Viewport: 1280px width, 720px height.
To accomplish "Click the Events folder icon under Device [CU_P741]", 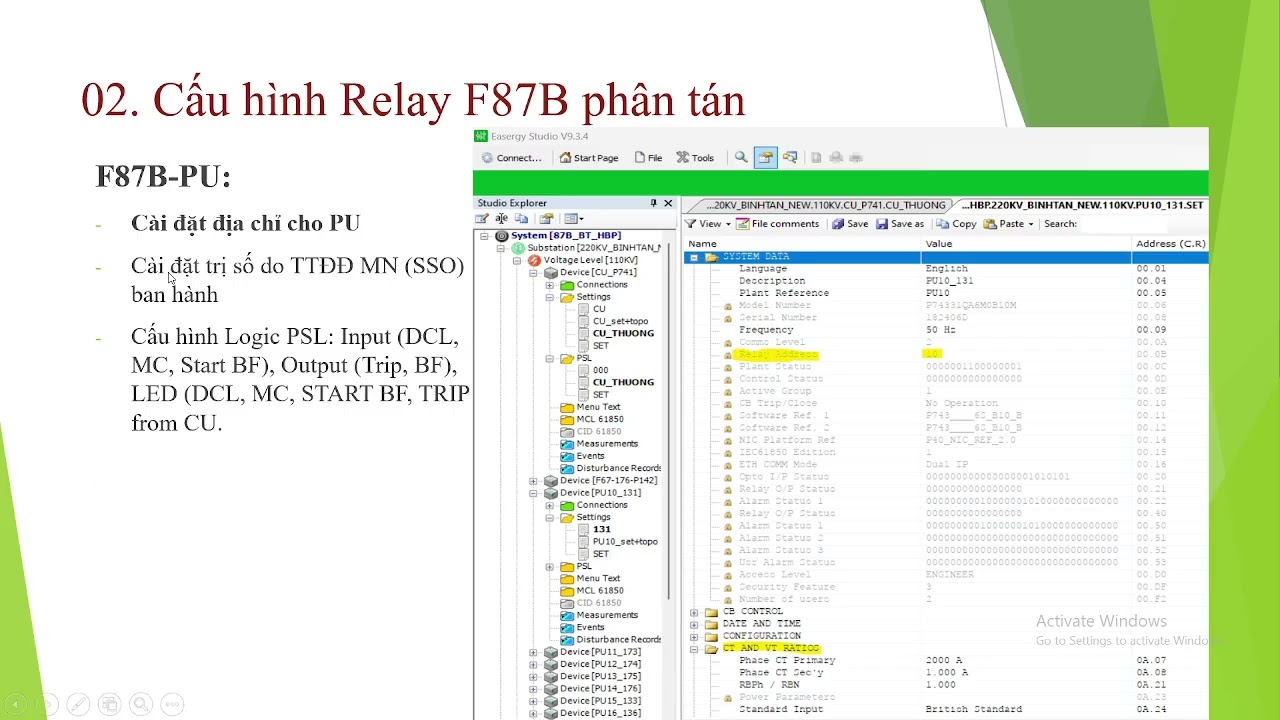I will [x=567, y=456].
